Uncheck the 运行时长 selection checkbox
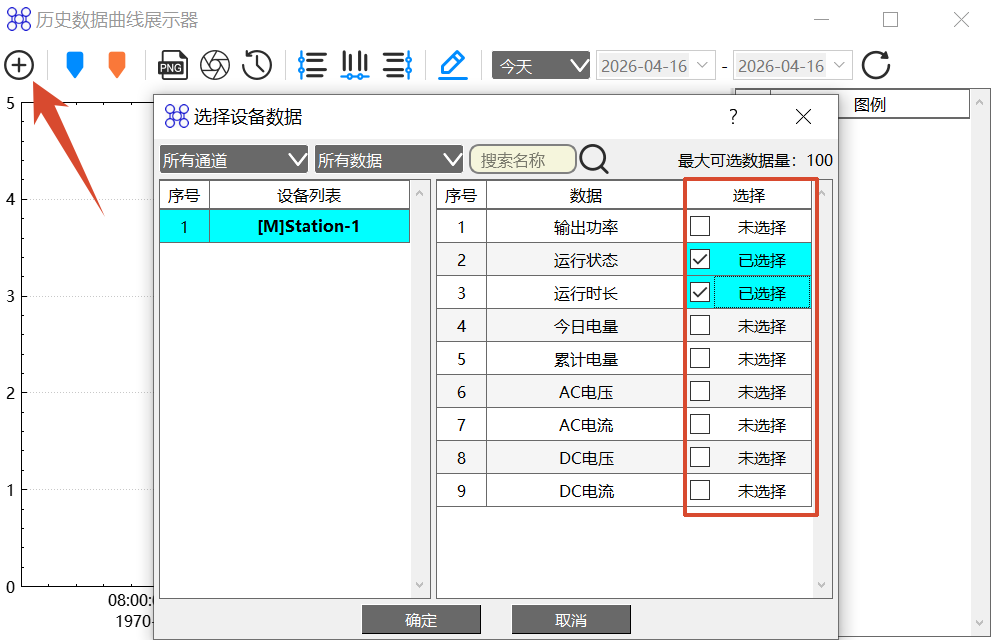This screenshot has width=996, height=640. pyautogui.click(x=700, y=292)
